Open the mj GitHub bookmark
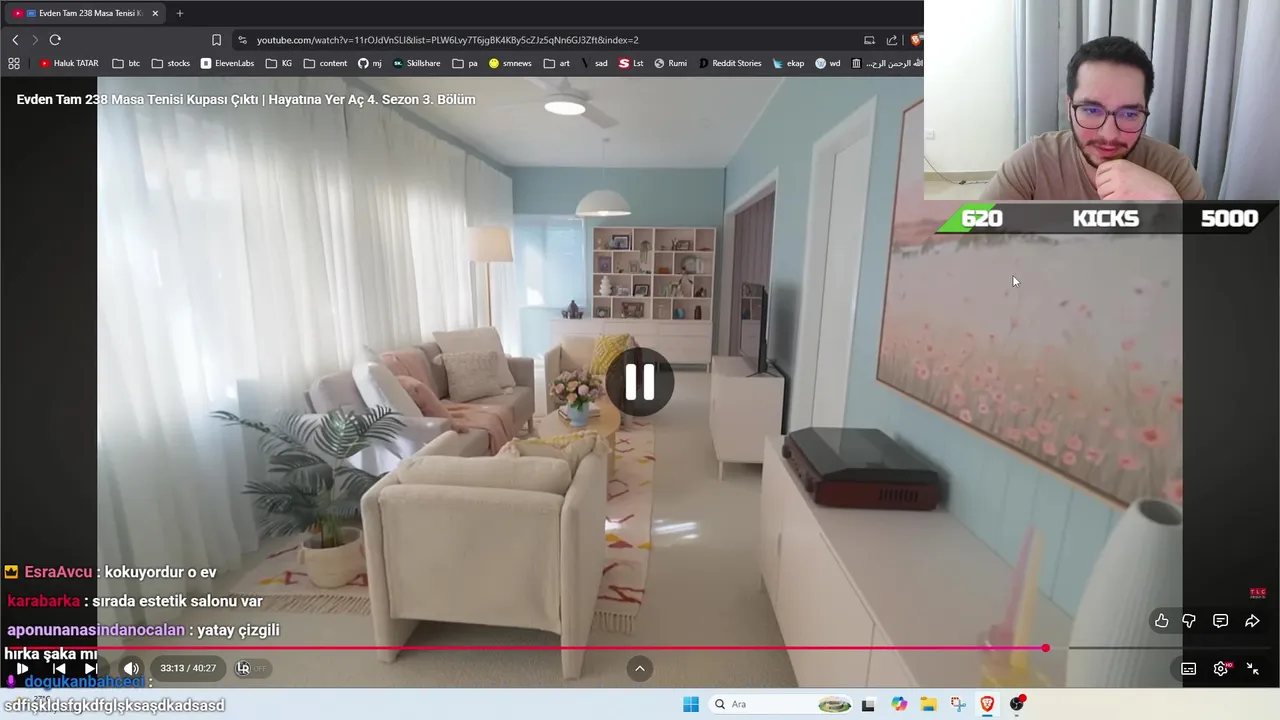Viewport: 1280px width, 720px height. pos(370,63)
